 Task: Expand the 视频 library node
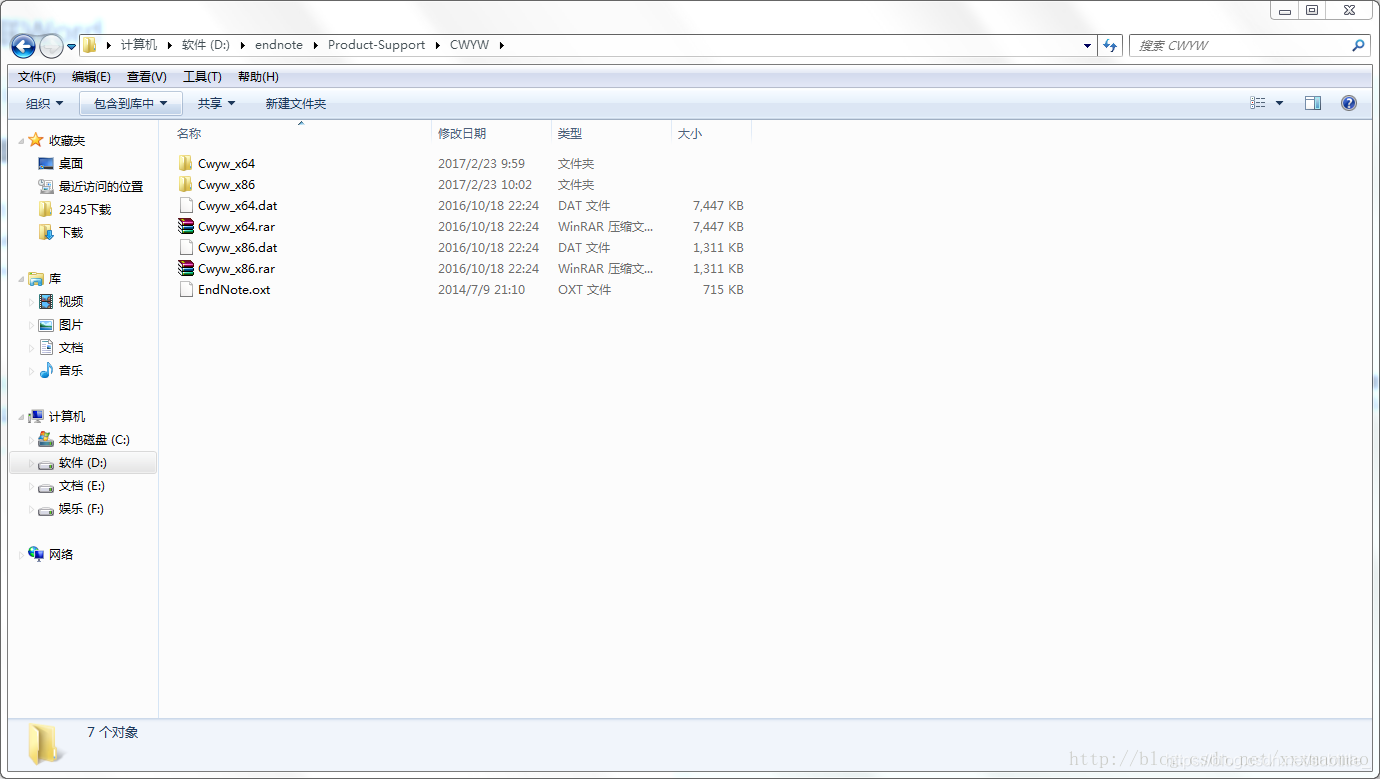click(31, 302)
